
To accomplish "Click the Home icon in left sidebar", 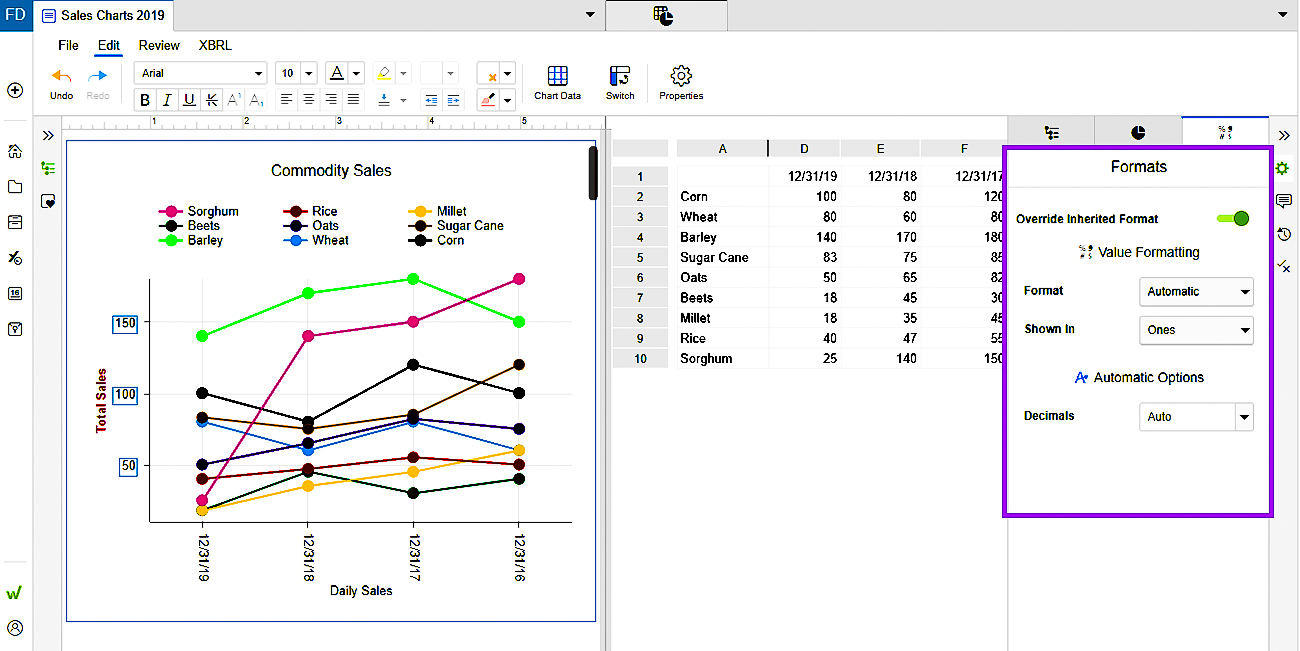I will pyautogui.click(x=15, y=151).
